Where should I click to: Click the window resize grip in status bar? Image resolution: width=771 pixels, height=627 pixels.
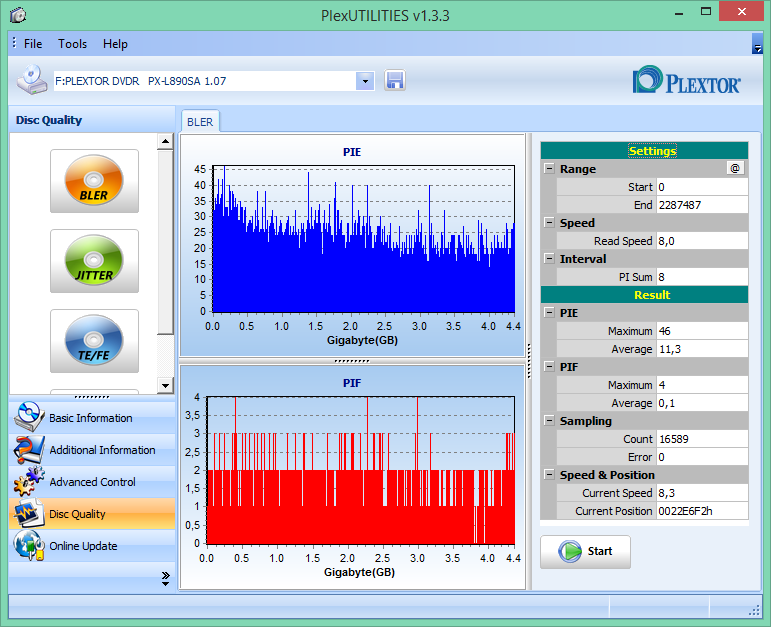(x=754, y=611)
